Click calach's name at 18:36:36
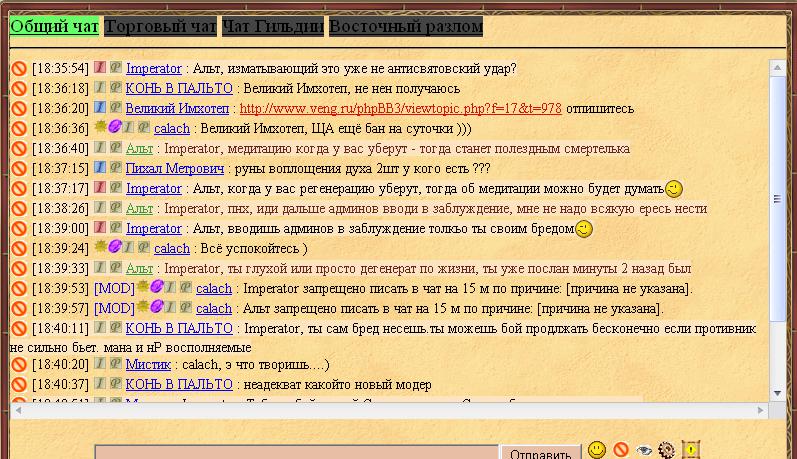This screenshot has height=459, width=797. coord(172,129)
